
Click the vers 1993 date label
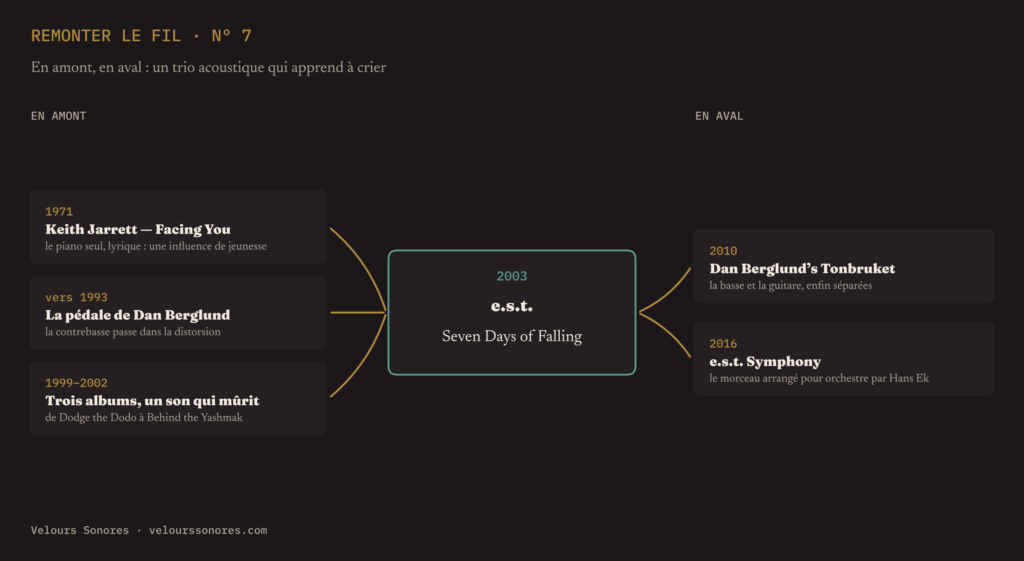click(76, 297)
